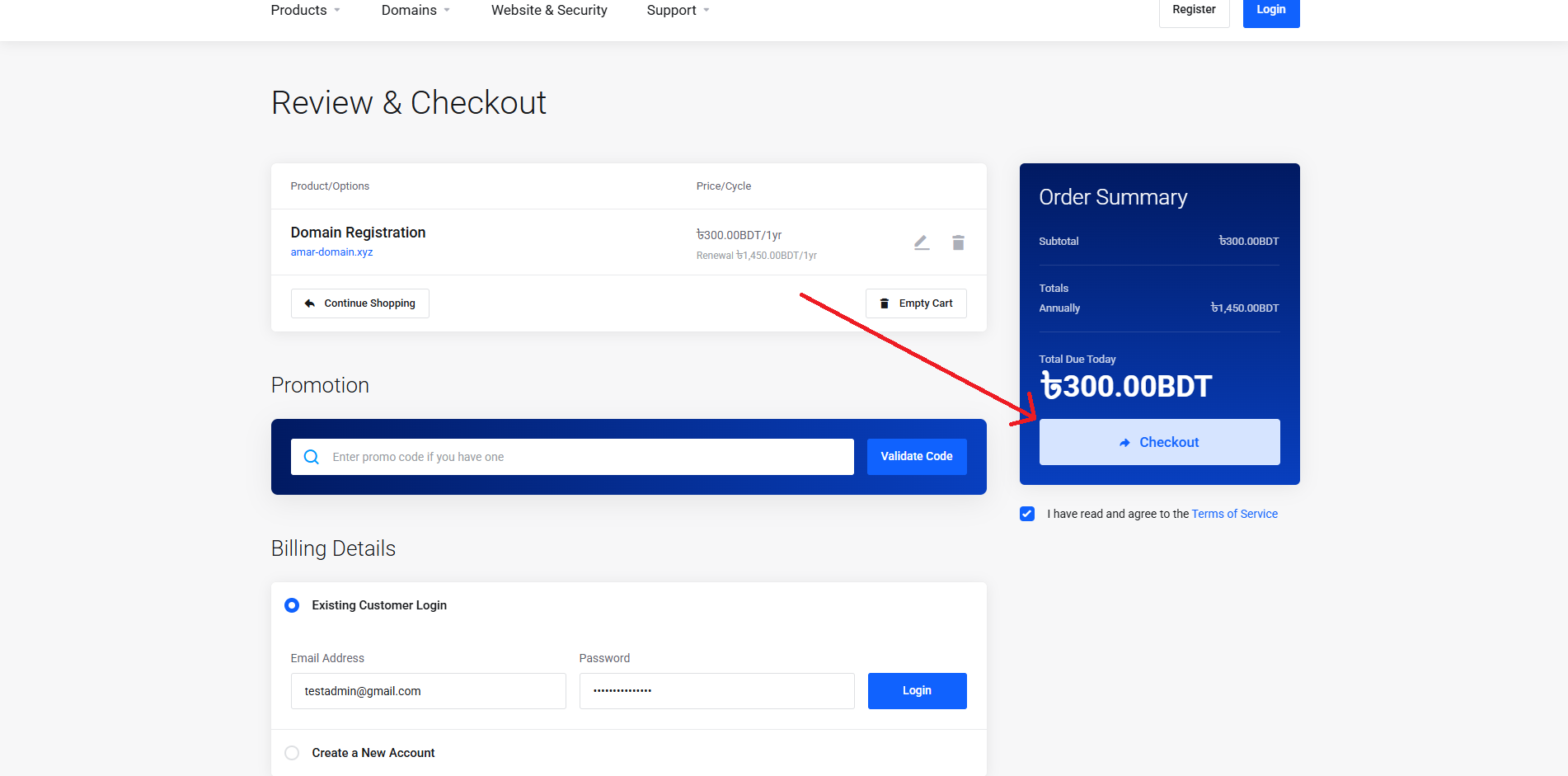Click the Product/Options column header
1568x776 pixels.
coord(330,186)
